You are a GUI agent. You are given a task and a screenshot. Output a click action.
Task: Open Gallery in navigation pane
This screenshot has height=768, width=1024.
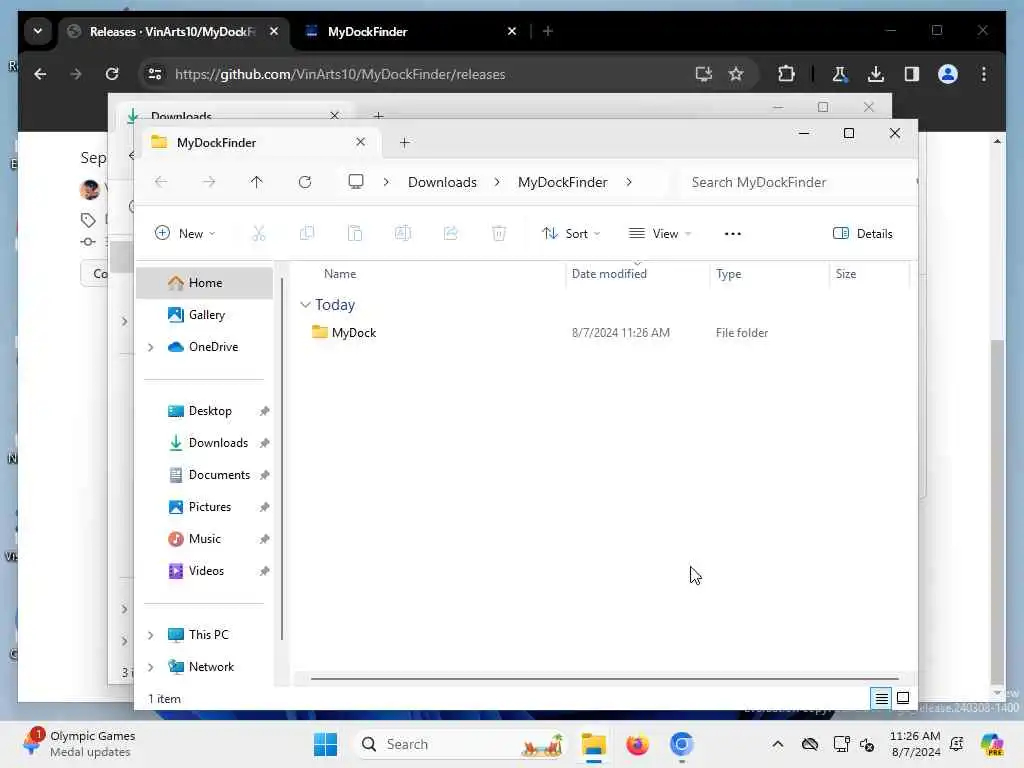(204, 315)
